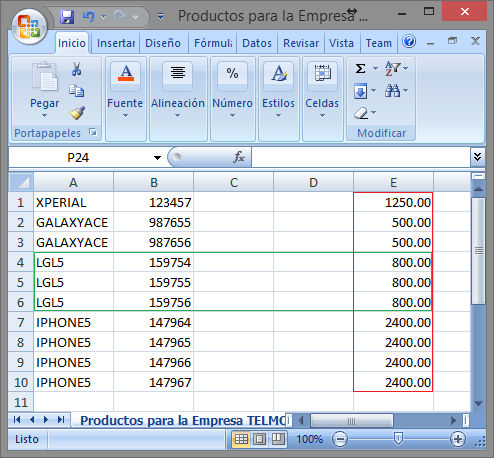Open the Name Box dropdown arrow
The image size is (494, 458).
pyautogui.click(x=157, y=158)
